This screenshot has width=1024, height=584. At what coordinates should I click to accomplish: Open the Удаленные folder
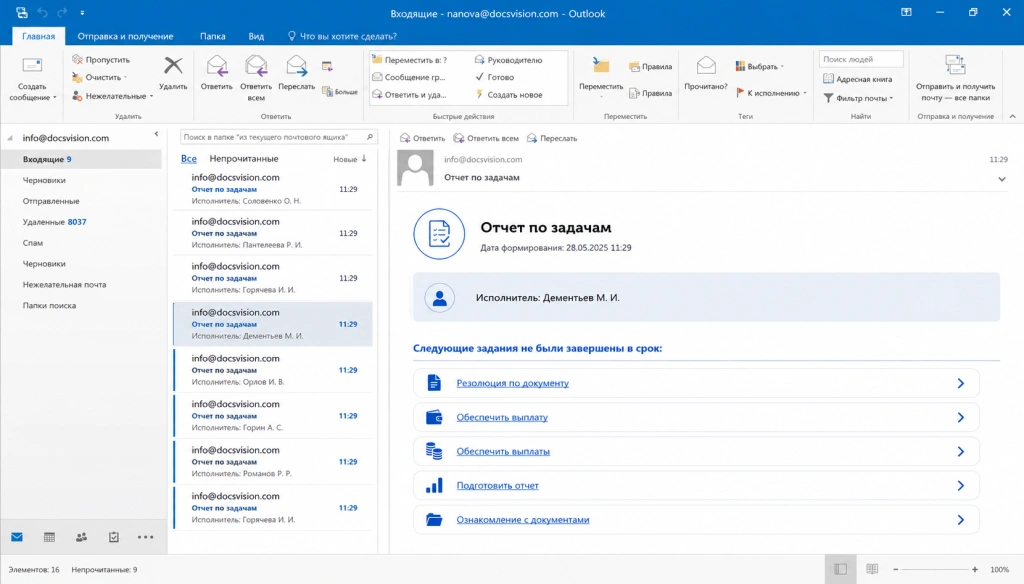click(54, 221)
